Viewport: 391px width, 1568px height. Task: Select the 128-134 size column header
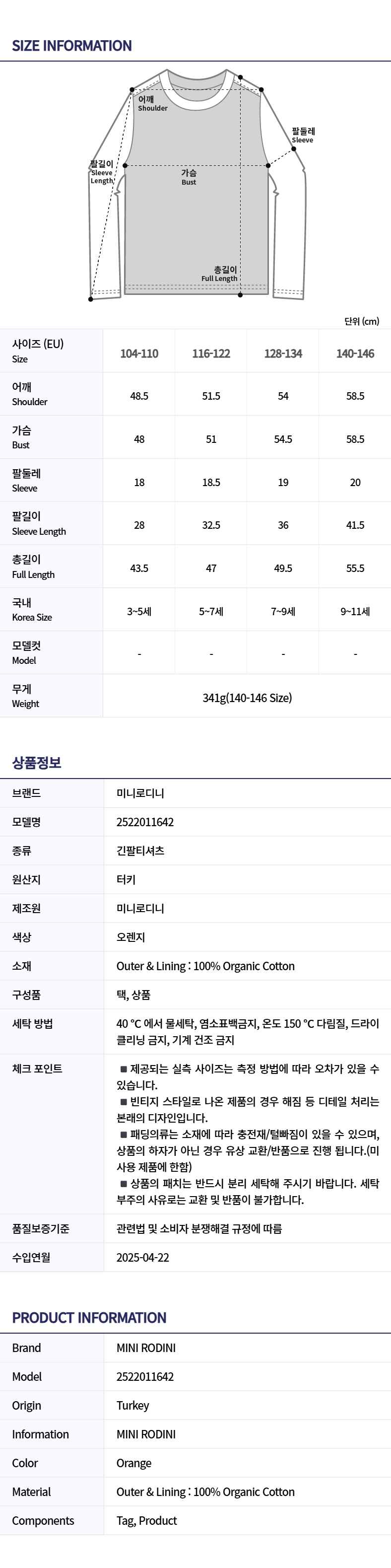[x=283, y=353]
